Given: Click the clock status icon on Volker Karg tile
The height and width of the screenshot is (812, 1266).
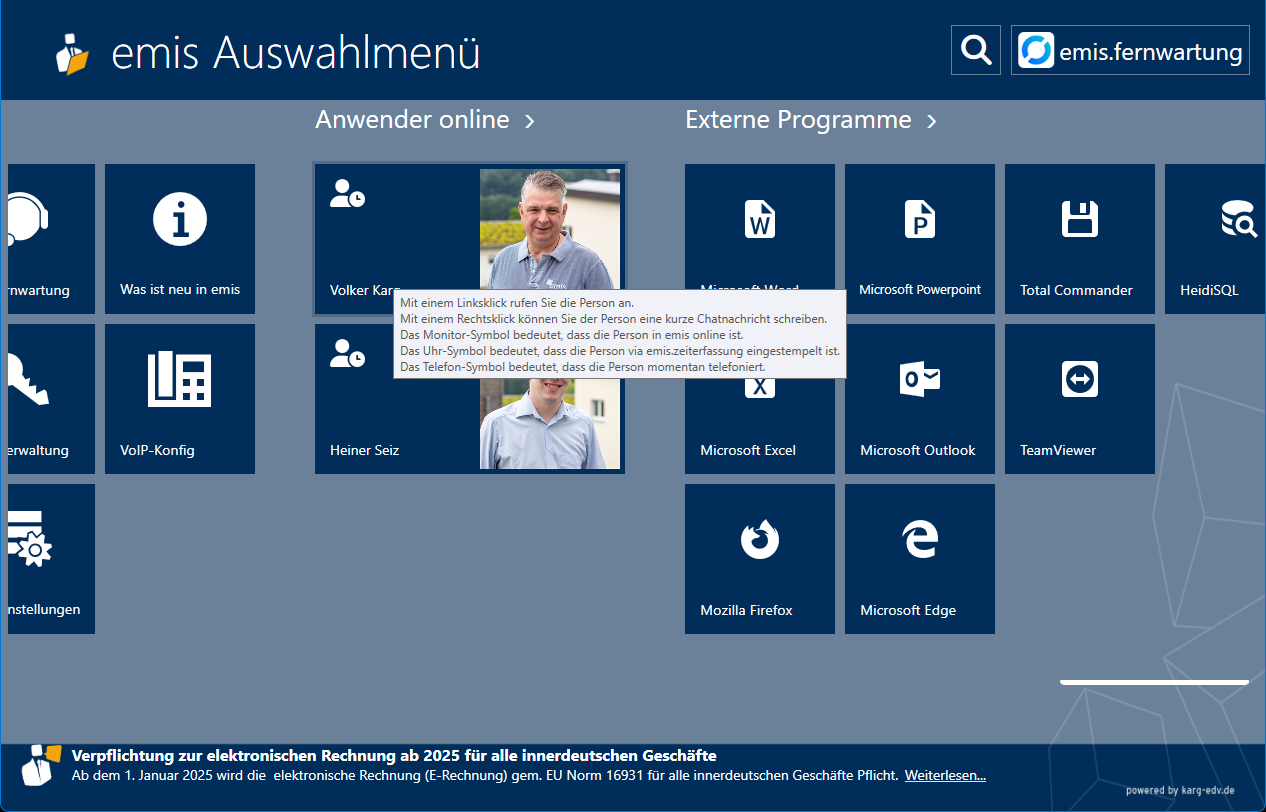Looking at the screenshot, I should (x=347, y=194).
